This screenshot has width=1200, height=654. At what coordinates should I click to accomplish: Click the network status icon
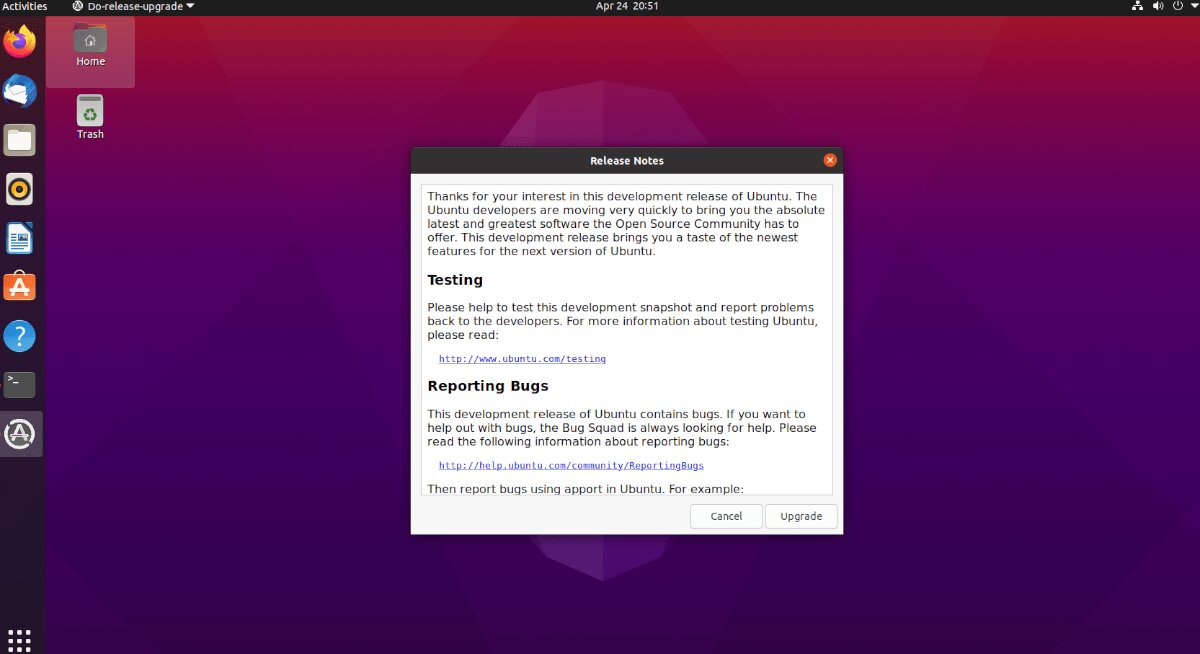coord(1137,5)
